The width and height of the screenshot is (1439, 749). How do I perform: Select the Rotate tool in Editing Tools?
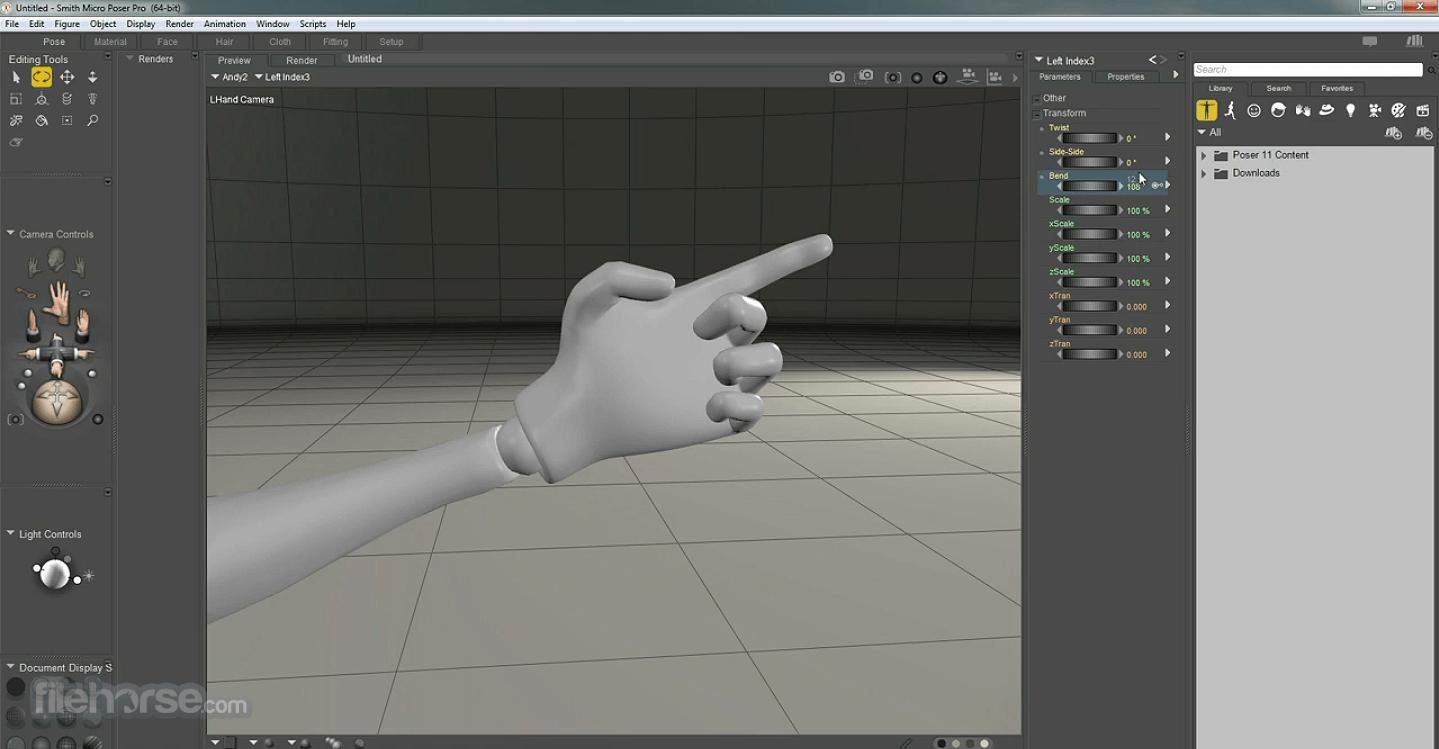point(41,77)
